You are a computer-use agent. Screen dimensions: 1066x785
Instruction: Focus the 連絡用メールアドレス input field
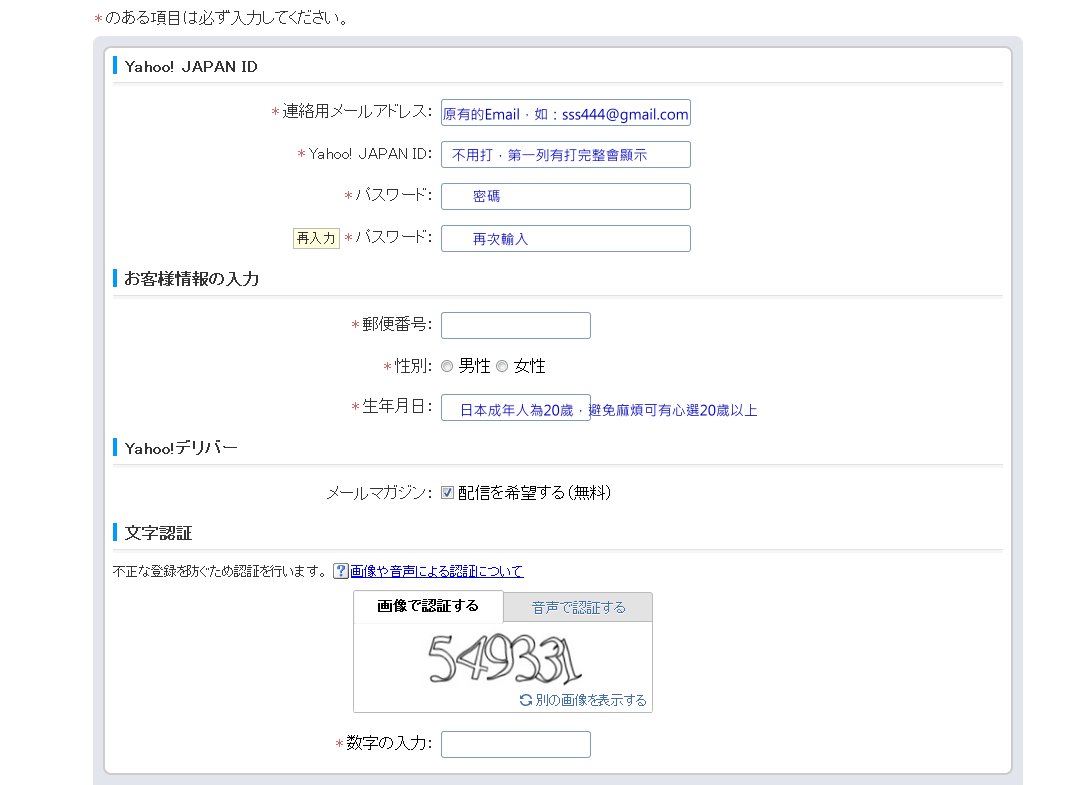(565, 113)
